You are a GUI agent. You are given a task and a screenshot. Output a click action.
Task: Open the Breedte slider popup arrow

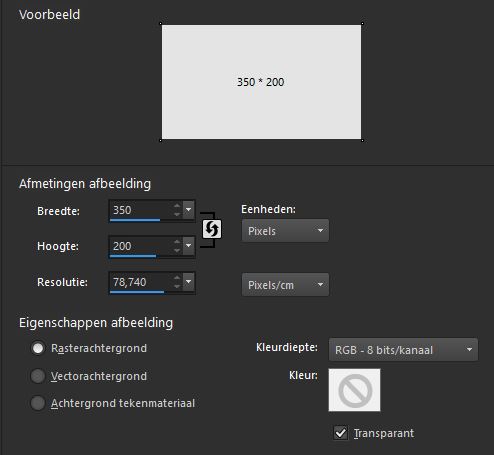pos(188,210)
